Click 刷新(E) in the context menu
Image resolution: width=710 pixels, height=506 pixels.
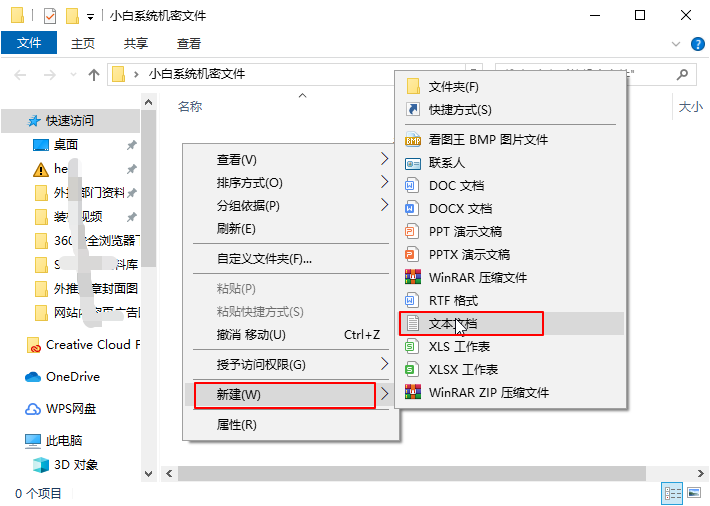(291, 229)
